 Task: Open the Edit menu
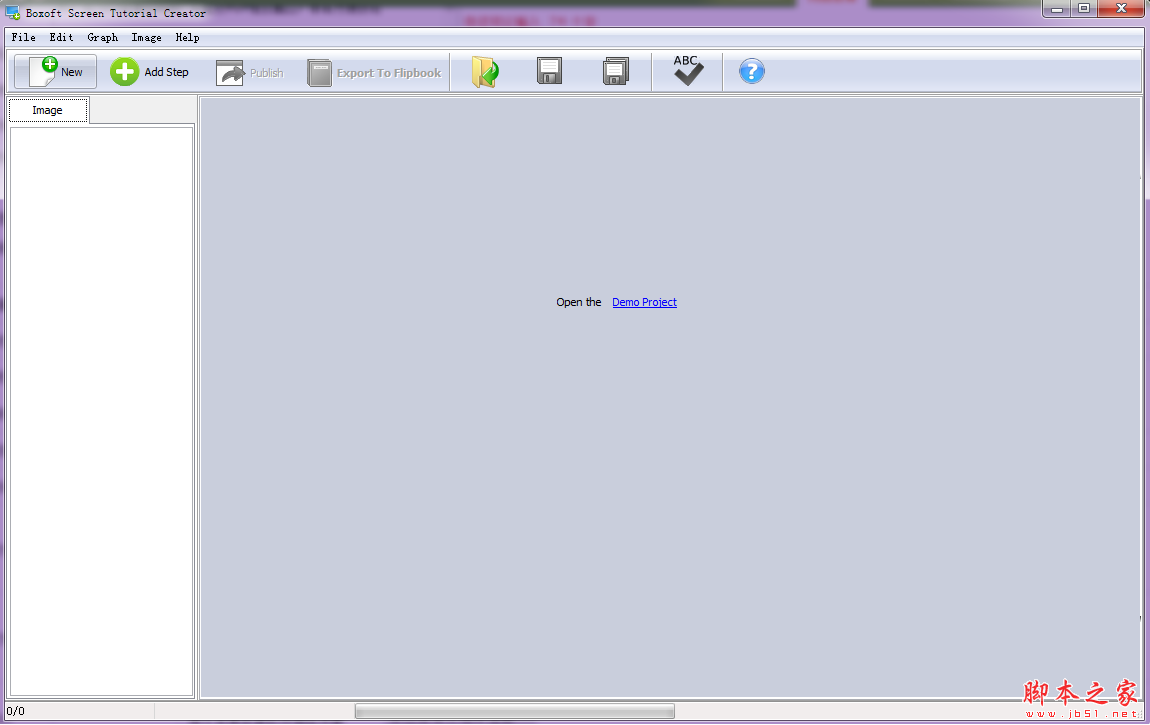(61, 37)
